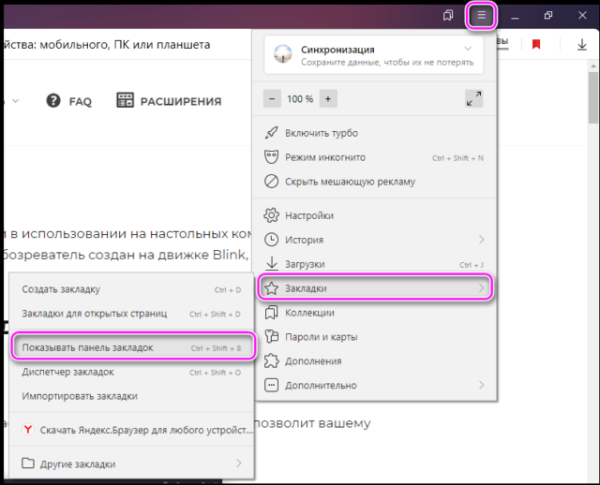This screenshot has height=485, width=600.
Task: Expand the История submenu arrow
Action: (x=481, y=240)
